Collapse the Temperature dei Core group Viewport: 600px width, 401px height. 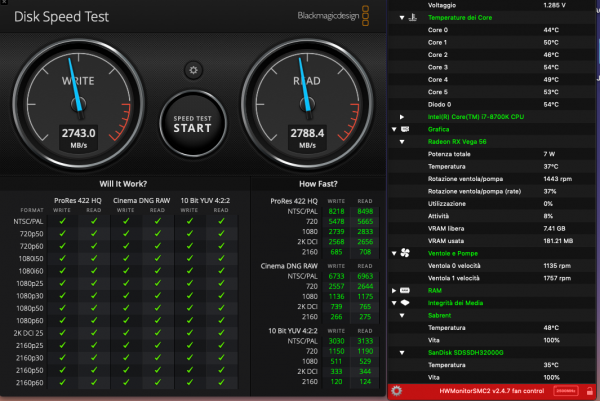click(x=402, y=18)
